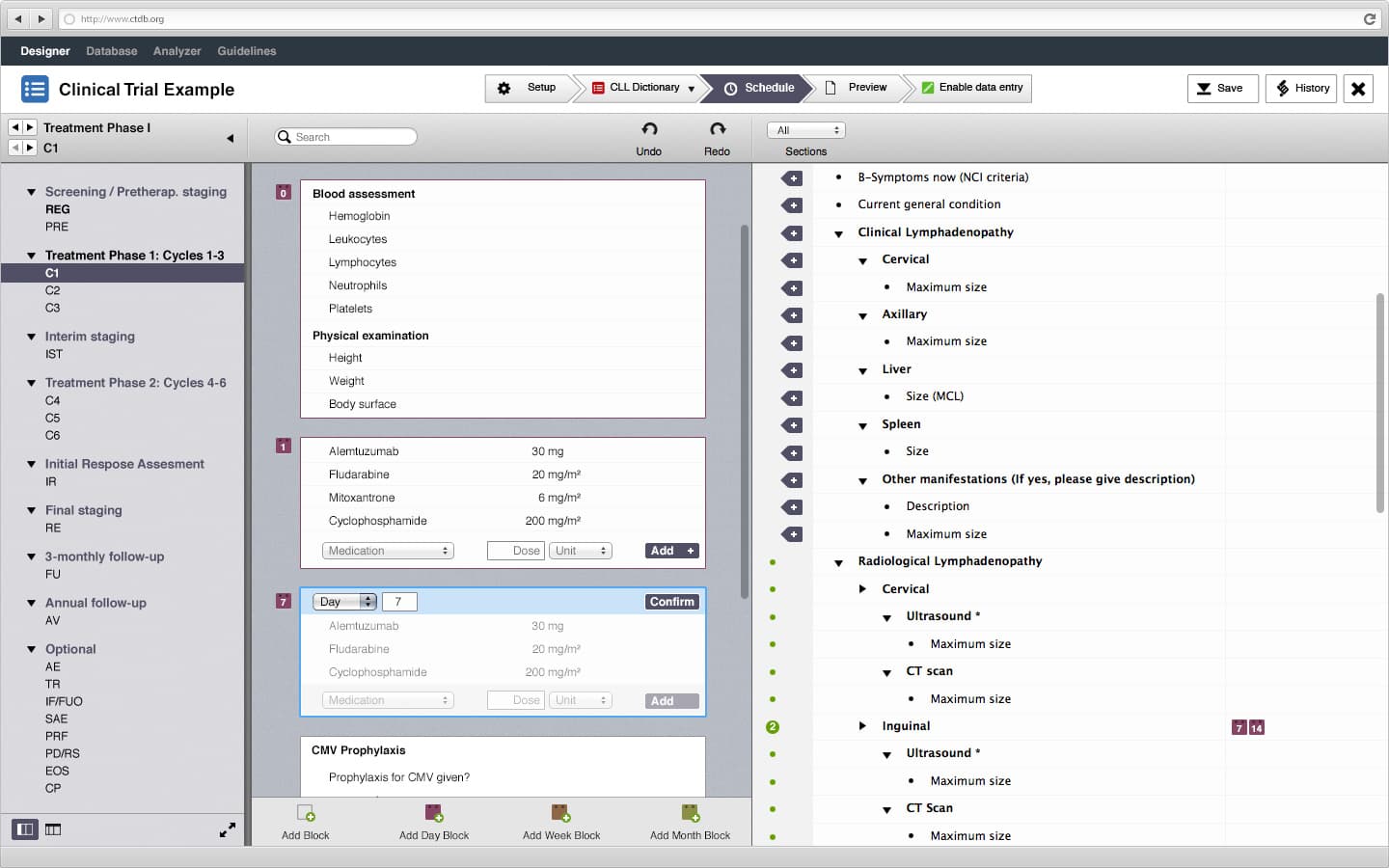Go to the Preview step
The width and height of the screenshot is (1389, 868).
[x=857, y=88]
